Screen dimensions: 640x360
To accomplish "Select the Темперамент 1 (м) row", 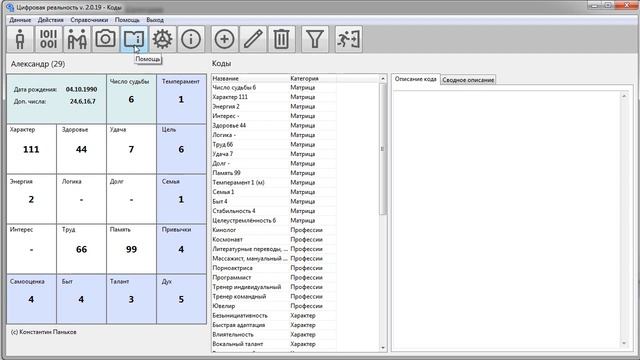I will click(x=273, y=182).
